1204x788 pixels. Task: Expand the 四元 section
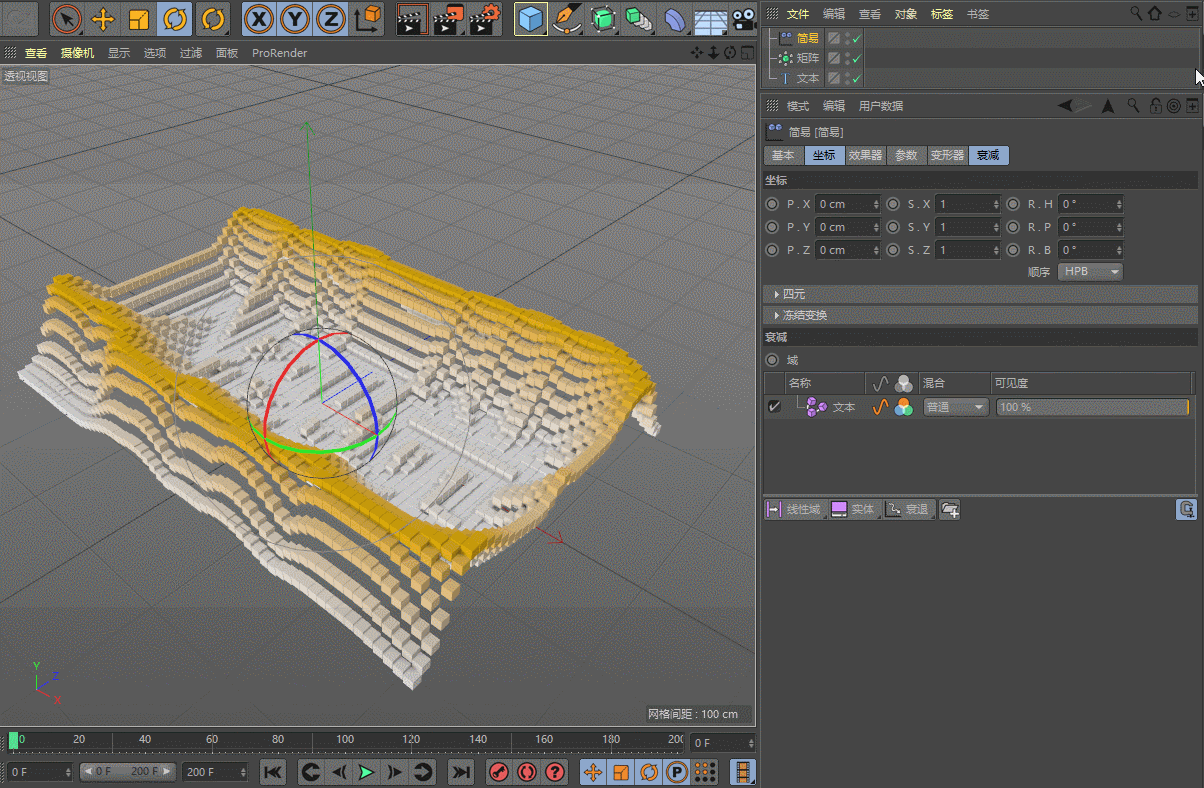point(980,294)
